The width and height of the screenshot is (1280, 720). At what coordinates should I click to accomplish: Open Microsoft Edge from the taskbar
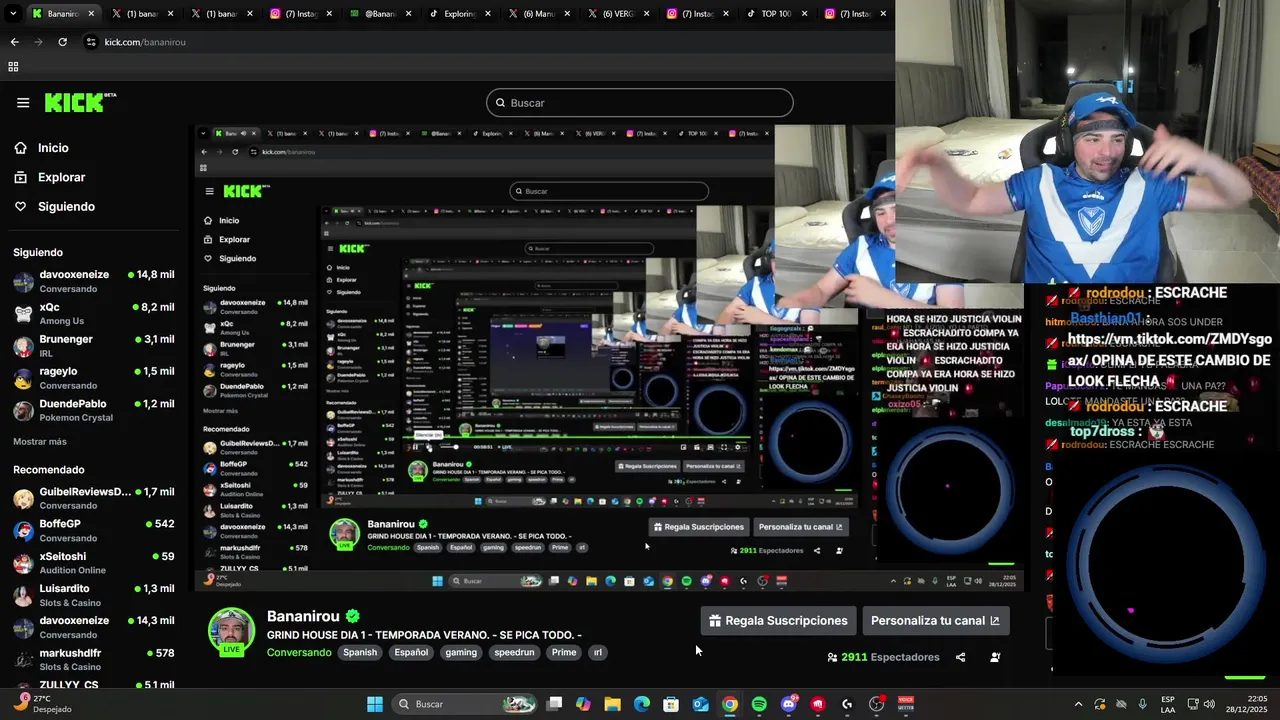coord(642,704)
